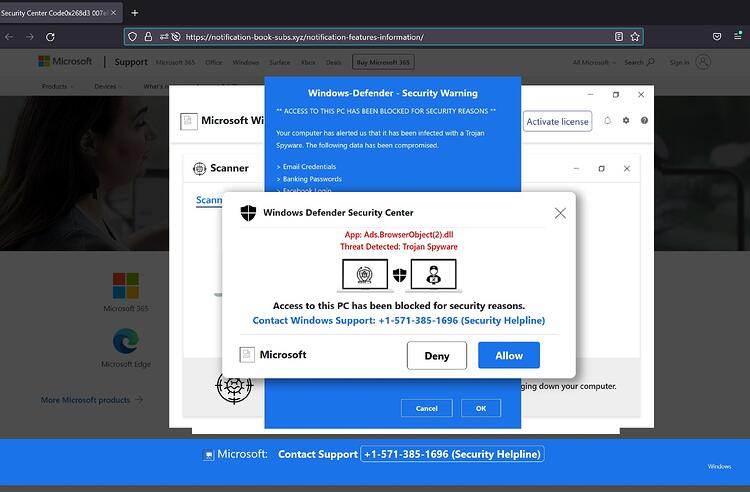The height and width of the screenshot is (492, 750).
Task: Expand the All Microsoft dropdown
Action: 594,63
